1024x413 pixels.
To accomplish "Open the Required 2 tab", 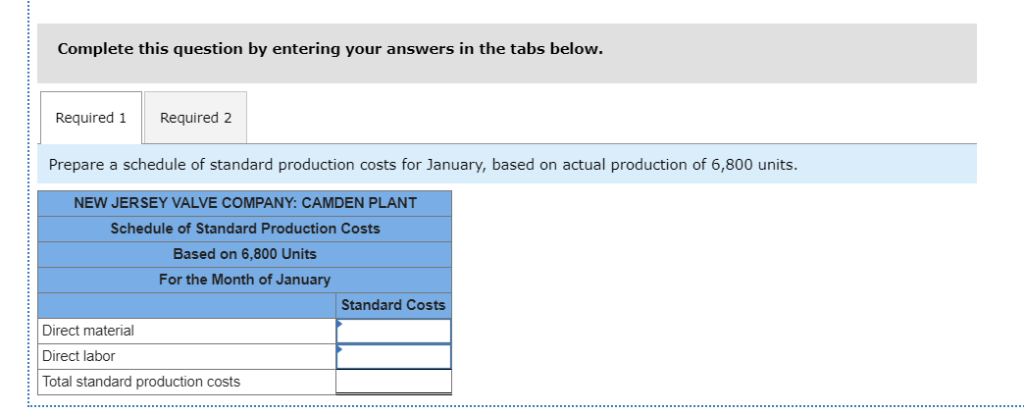I will 195,117.
